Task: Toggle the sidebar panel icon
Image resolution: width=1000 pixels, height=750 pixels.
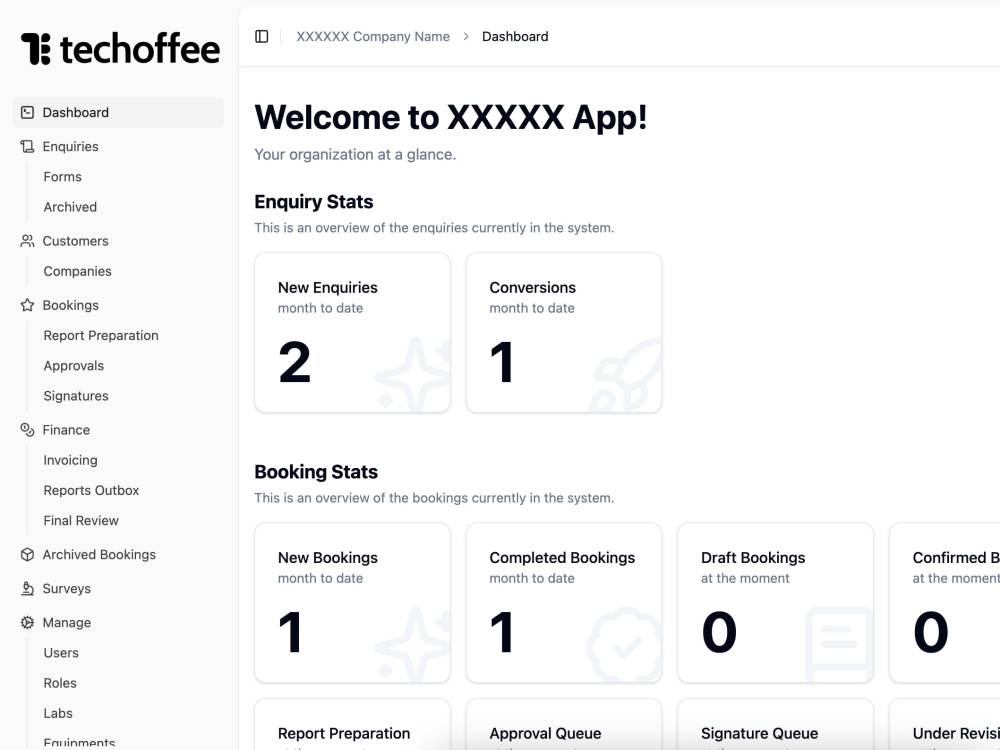Action: click(261, 36)
